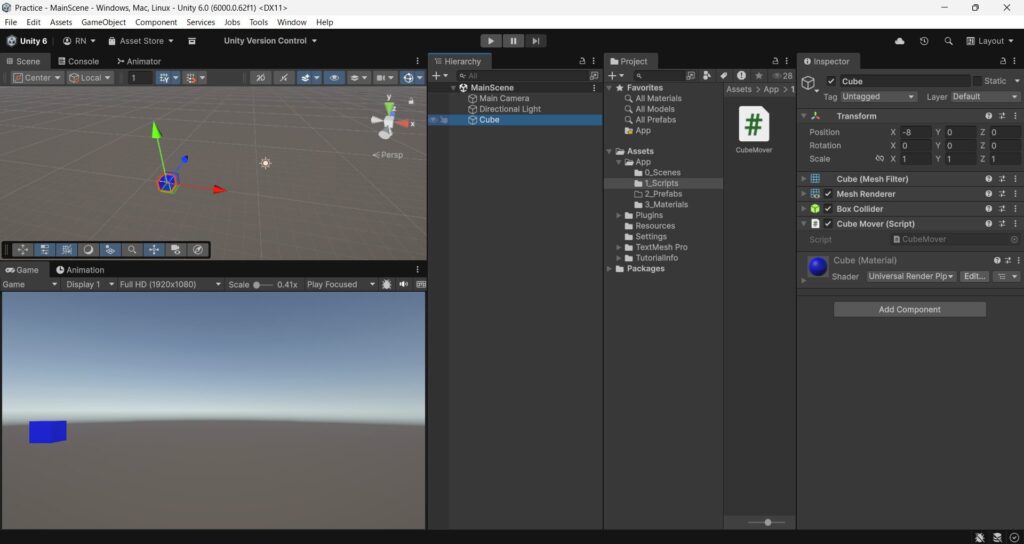Image resolution: width=1024 pixels, height=544 pixels.
Task: Click the cloud services icon
Action: [x=900, y=41]
